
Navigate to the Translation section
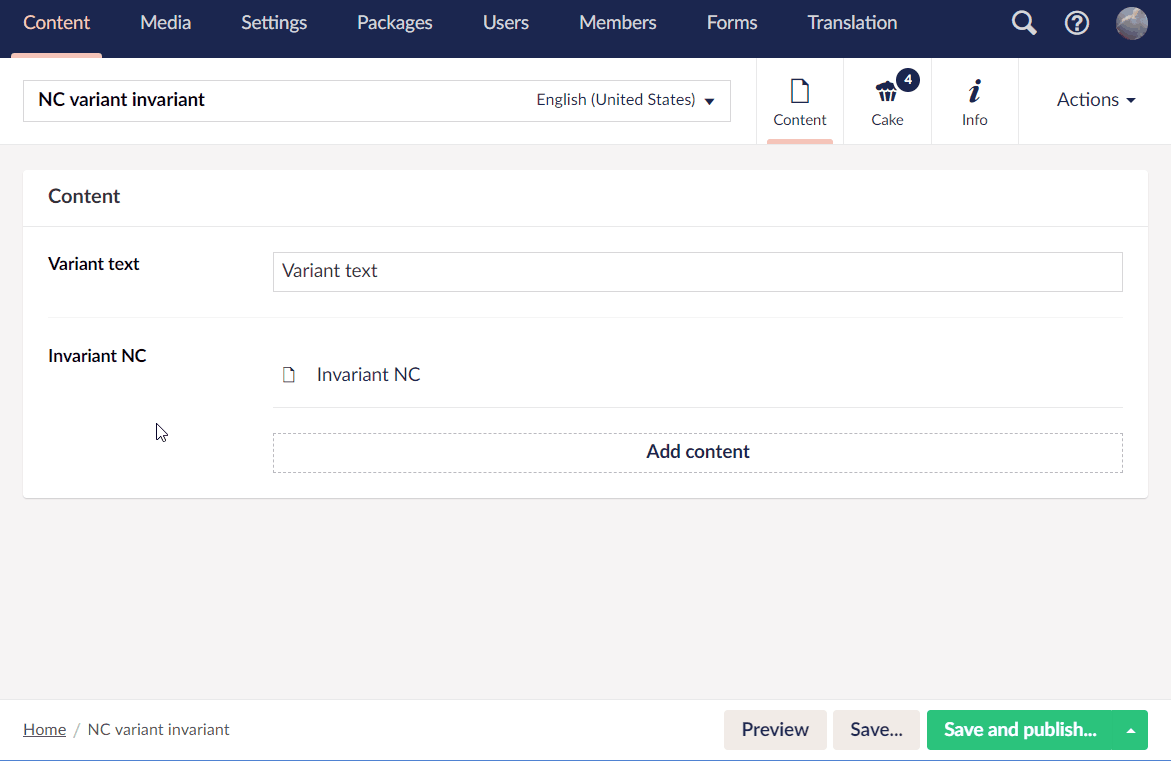(x=852, y=22)
